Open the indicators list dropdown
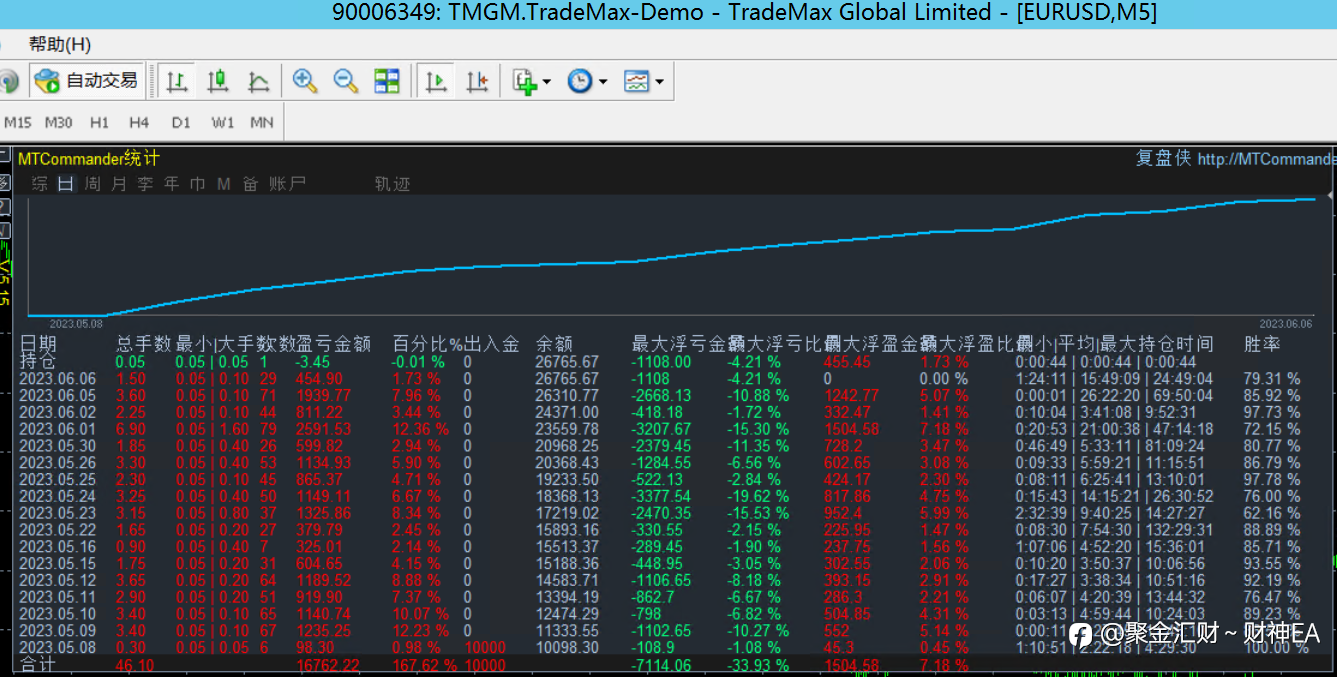Viewport: 1337px width, 677px height. 531,81
